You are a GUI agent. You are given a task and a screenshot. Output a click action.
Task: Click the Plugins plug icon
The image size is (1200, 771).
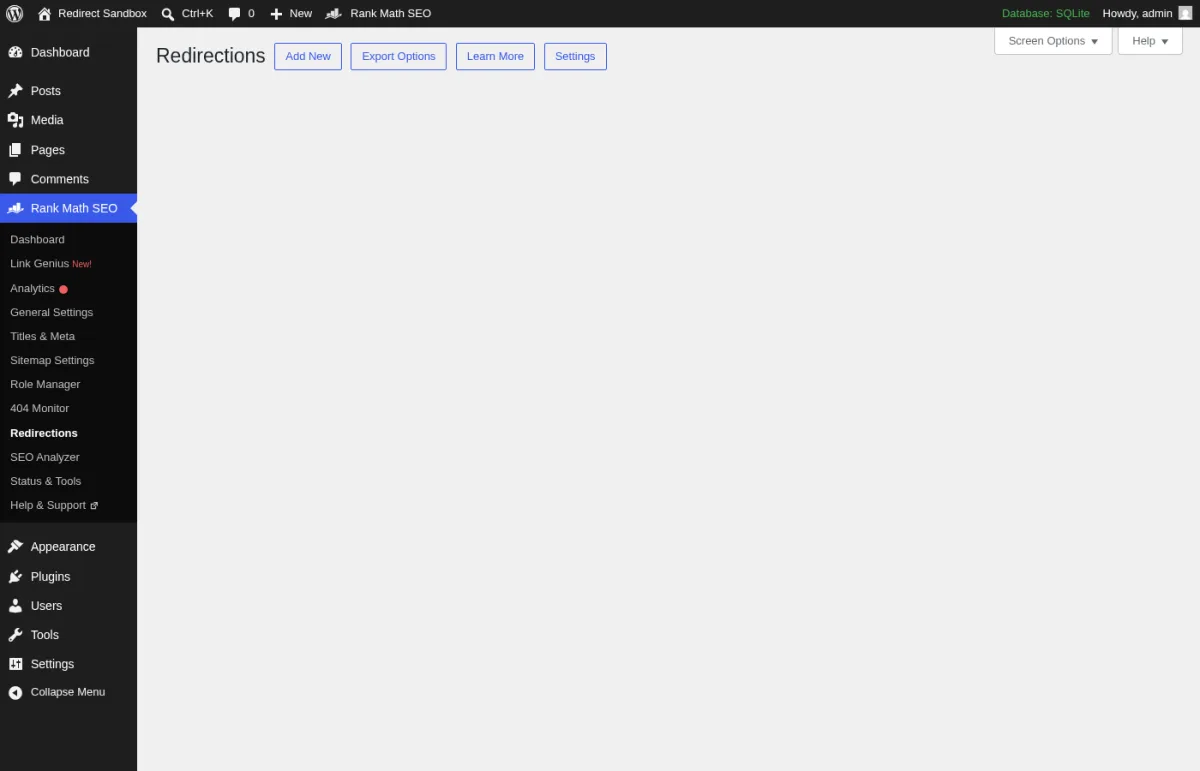pos(15,577)
